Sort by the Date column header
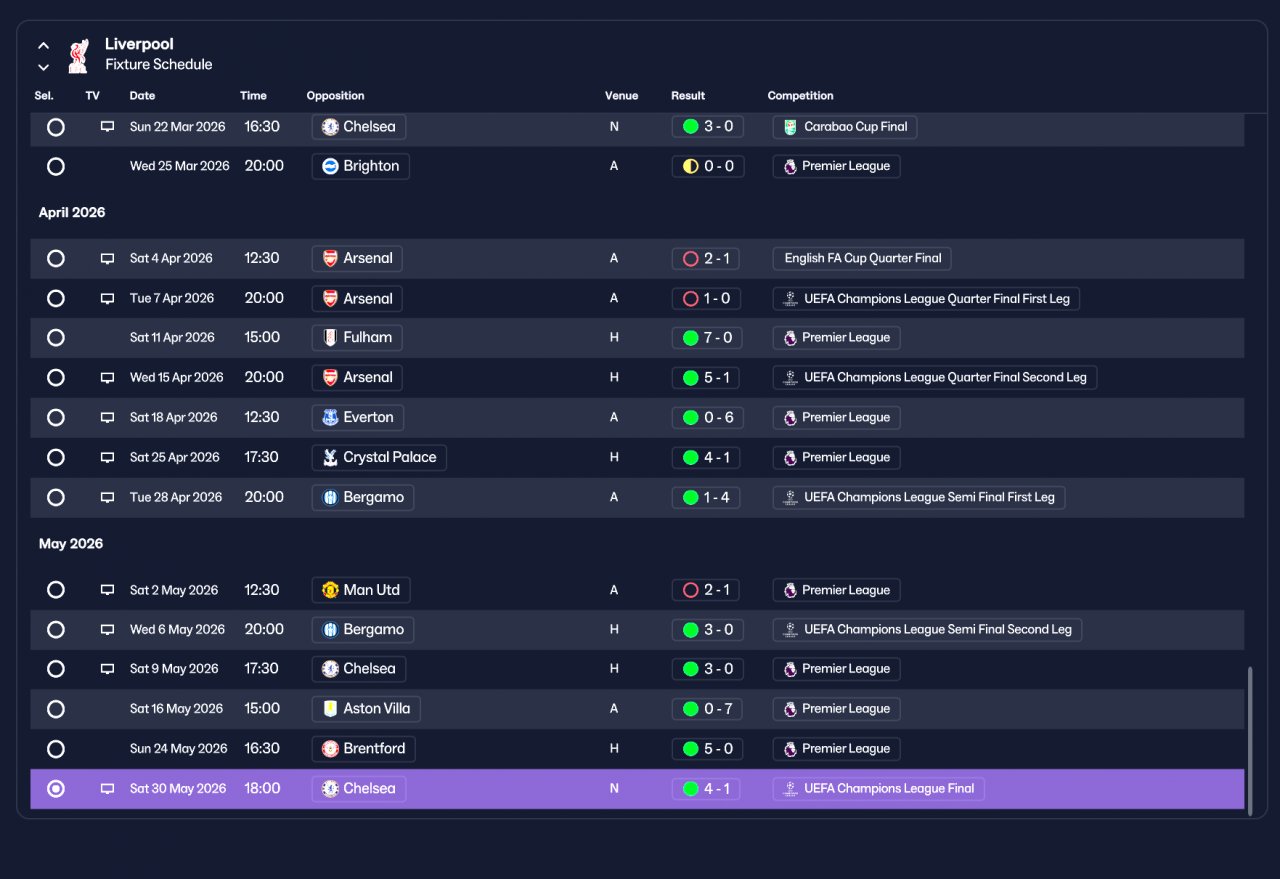Viewport: 1280px width, 879px height. coord(142,96)
